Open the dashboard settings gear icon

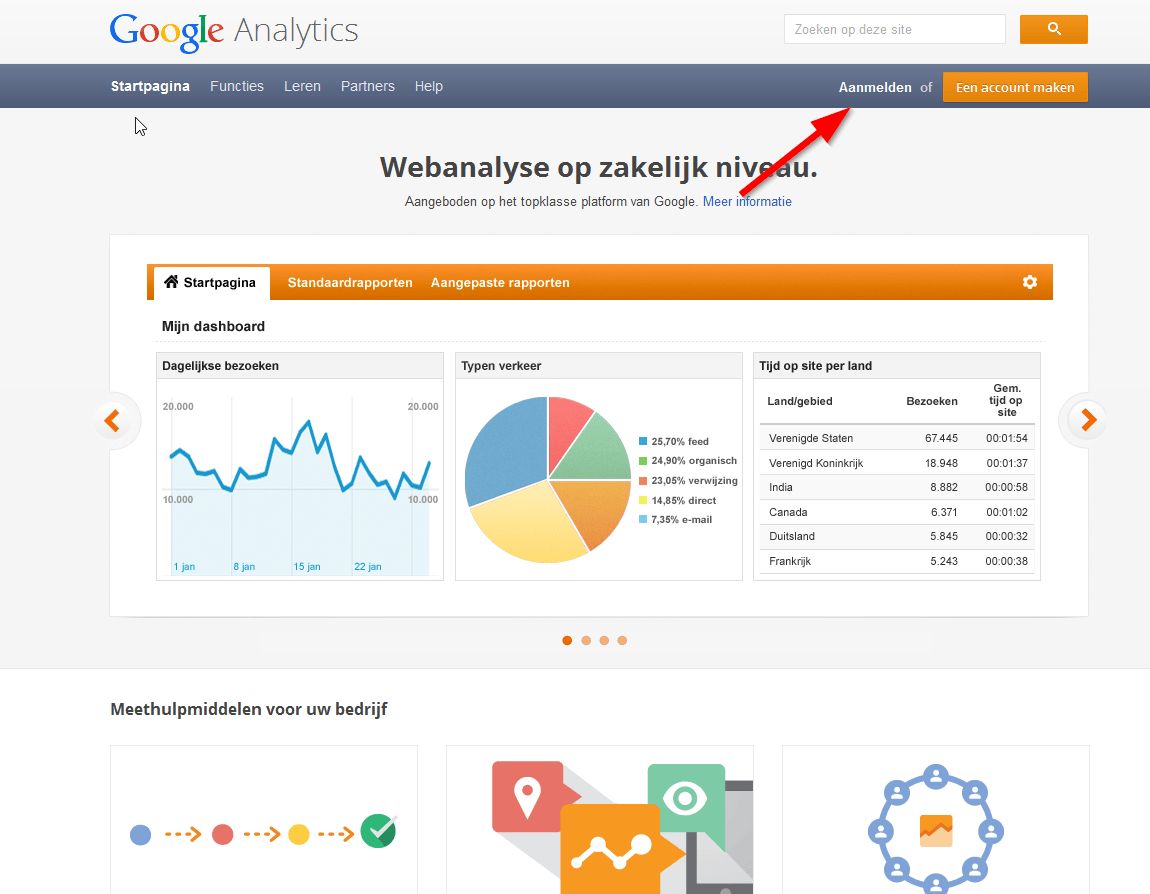(1029, 282)
